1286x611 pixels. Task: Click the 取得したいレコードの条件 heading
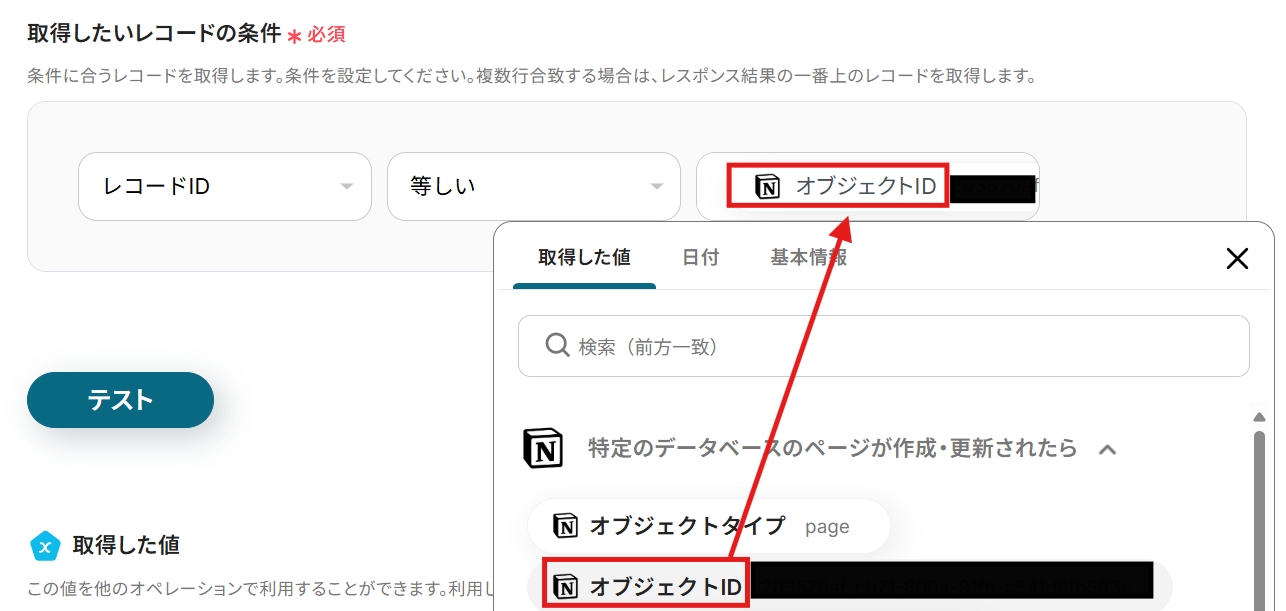[x=154, y=33]
